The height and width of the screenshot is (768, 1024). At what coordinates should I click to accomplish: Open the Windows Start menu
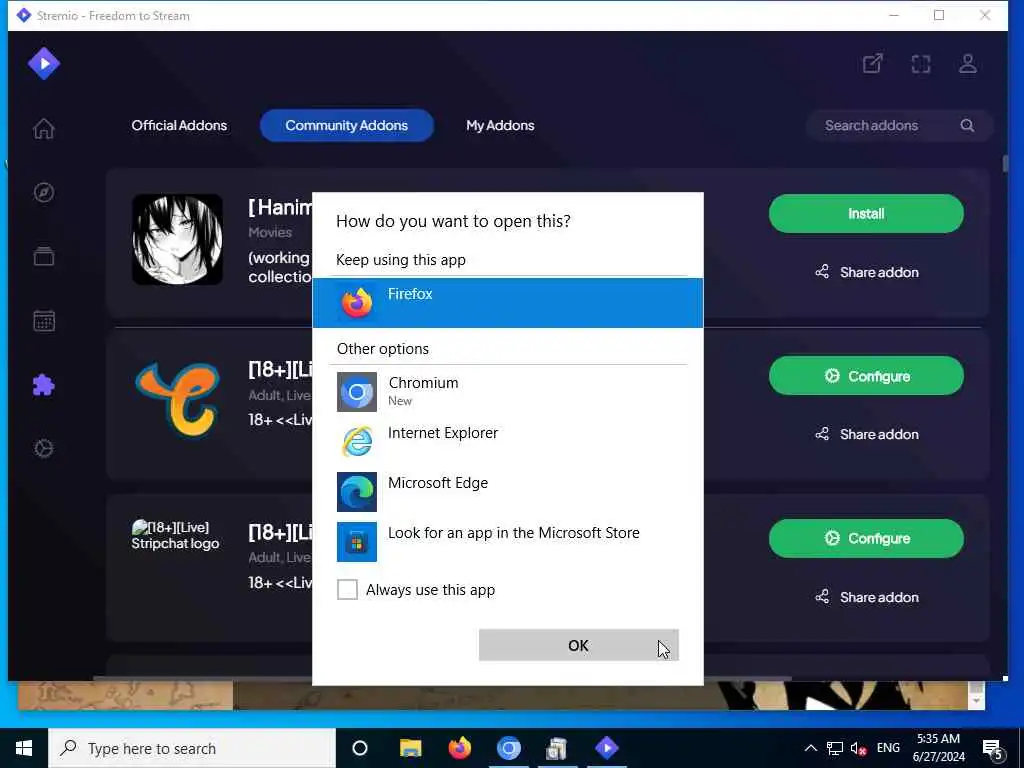tap(24, 748)
